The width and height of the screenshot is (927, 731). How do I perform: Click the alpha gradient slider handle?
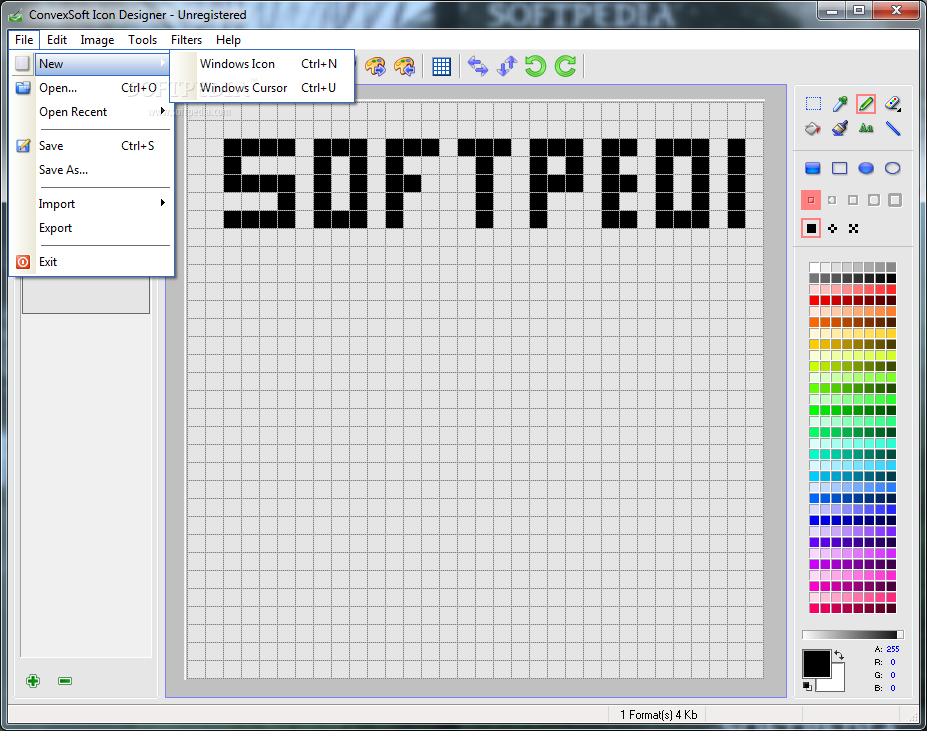[x=900, y=635]
